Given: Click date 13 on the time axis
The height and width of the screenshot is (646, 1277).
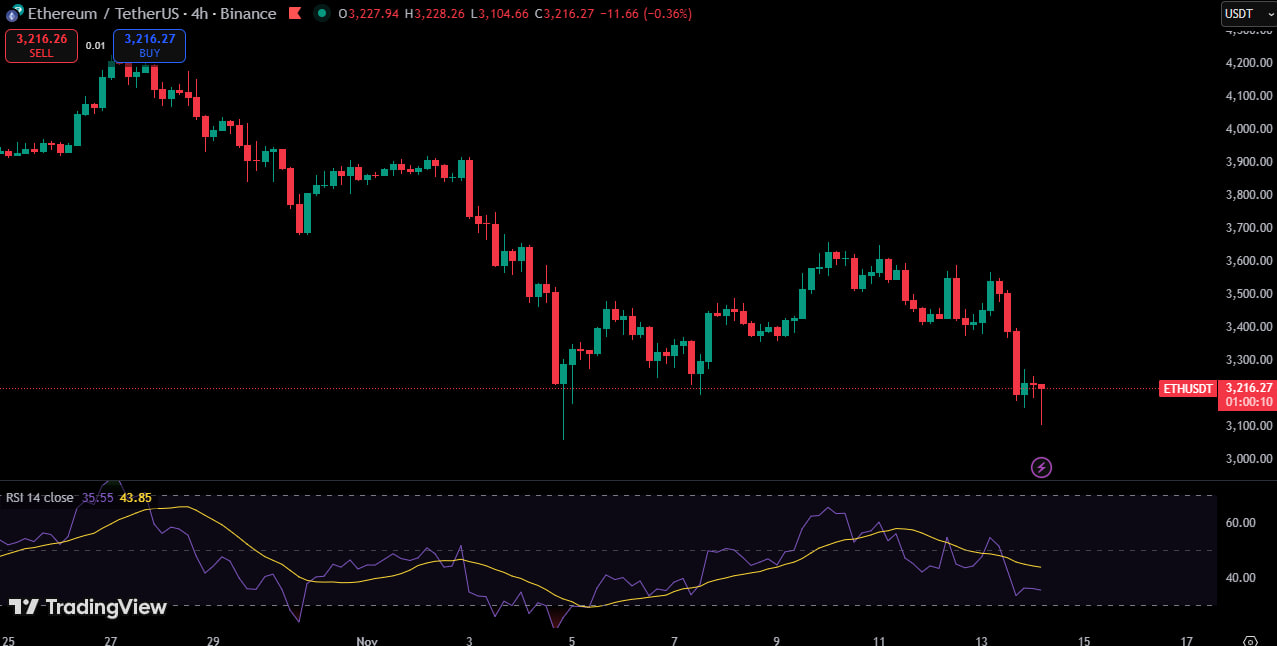Looking at the screenshot, I should (981, 640).
